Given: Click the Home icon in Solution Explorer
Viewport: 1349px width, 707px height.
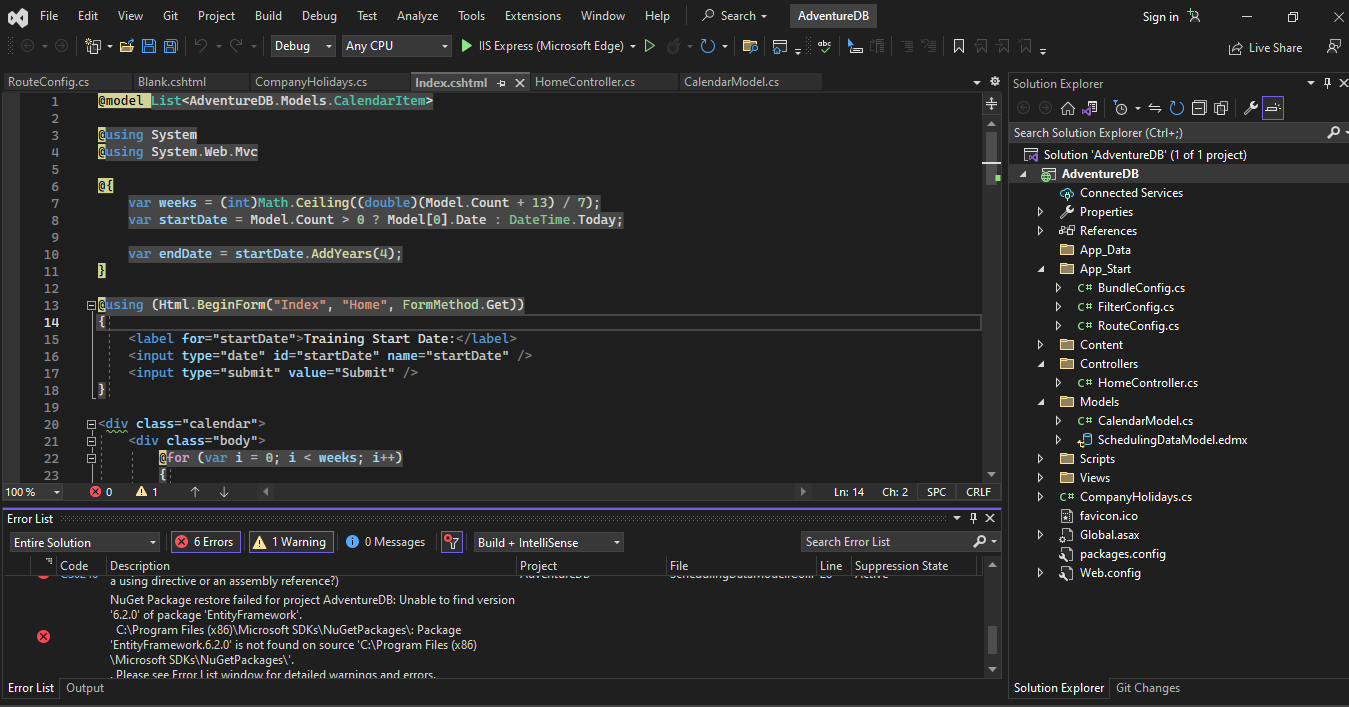Looking at the screenshot, I should (x=1067, y=108).
